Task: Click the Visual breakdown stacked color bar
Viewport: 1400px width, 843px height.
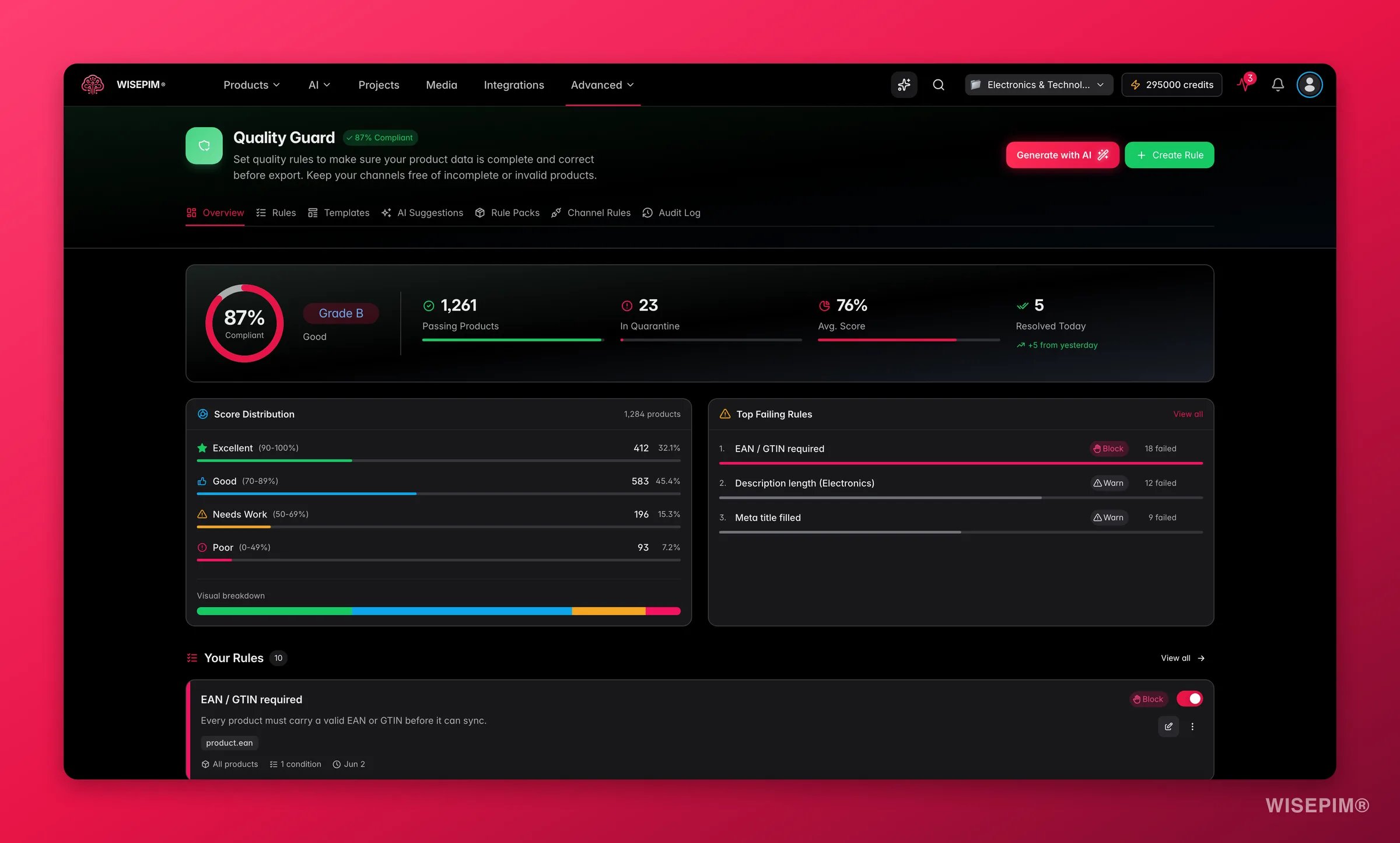Action: click(x=439, y=611)
